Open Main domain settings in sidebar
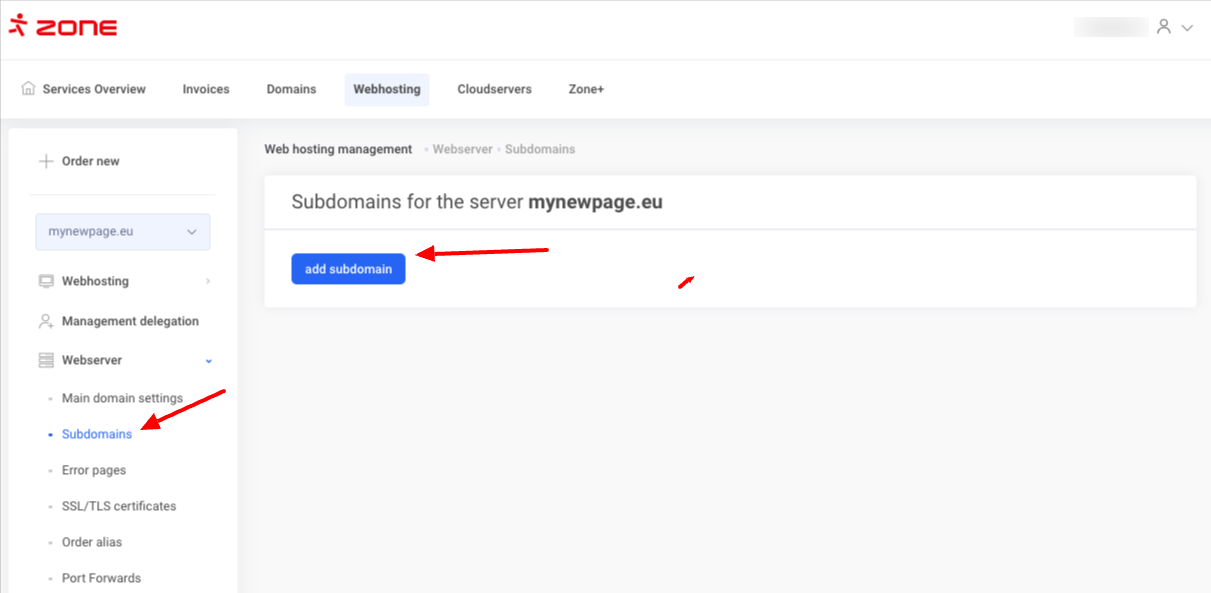Screen dimensions: 1211x593 (122, 398)
